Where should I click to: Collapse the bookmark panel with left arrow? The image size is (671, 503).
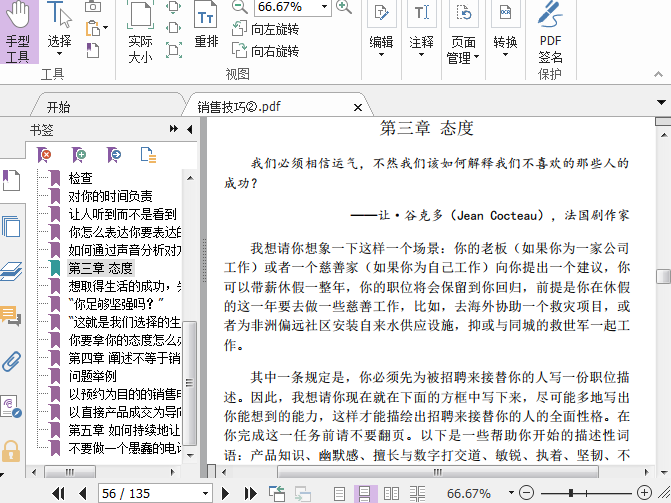[190, 129]
